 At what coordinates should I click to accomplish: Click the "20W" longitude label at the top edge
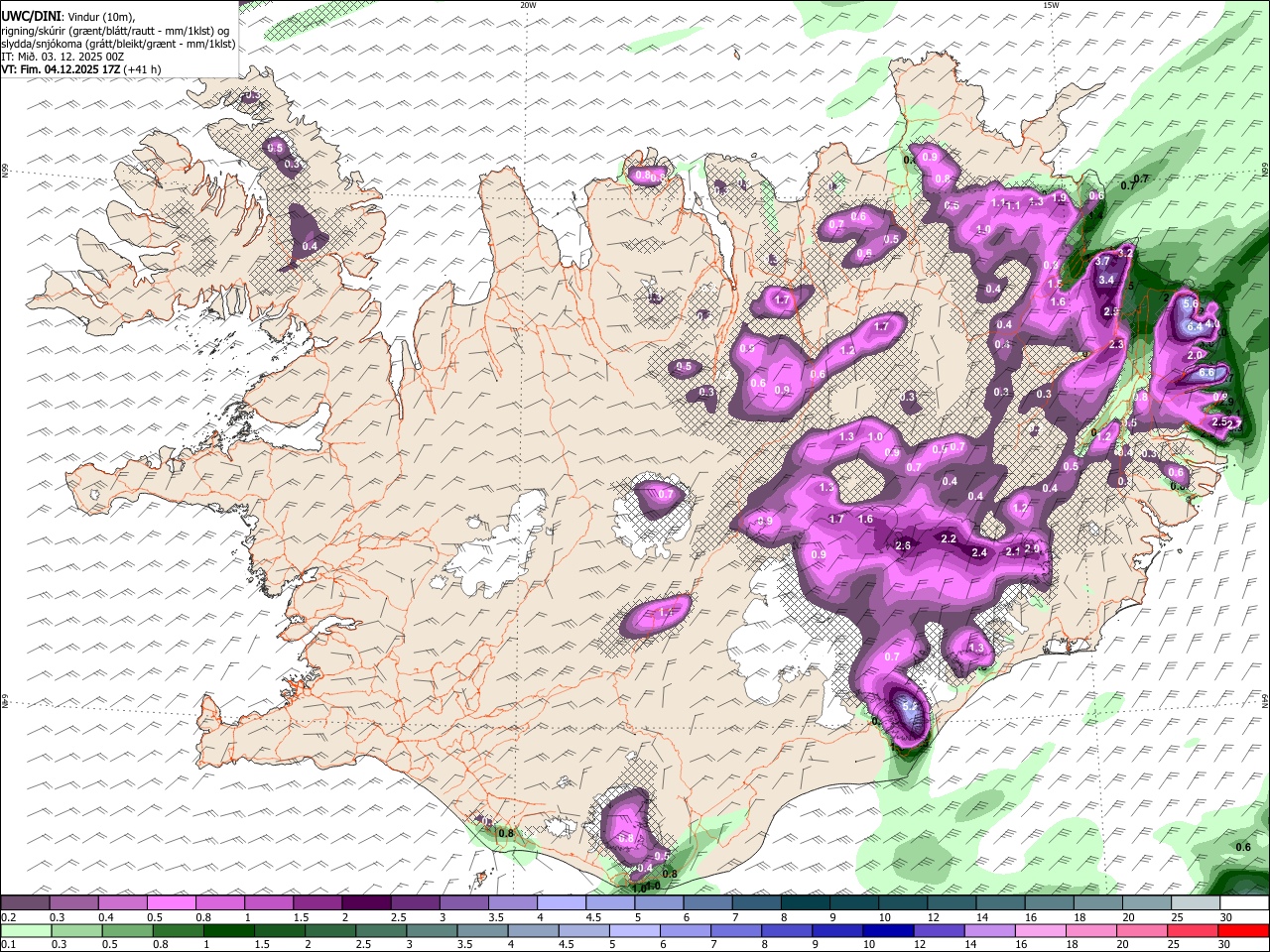click(529, 5)
